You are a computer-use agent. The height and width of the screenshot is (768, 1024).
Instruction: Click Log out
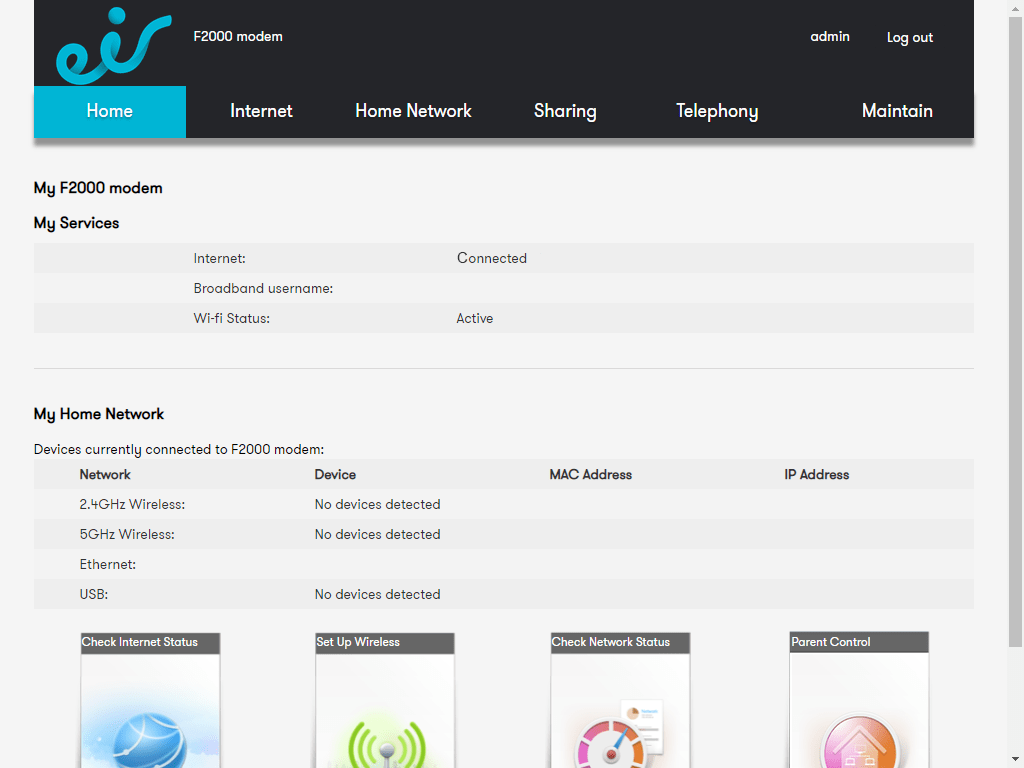coord(909,37)
